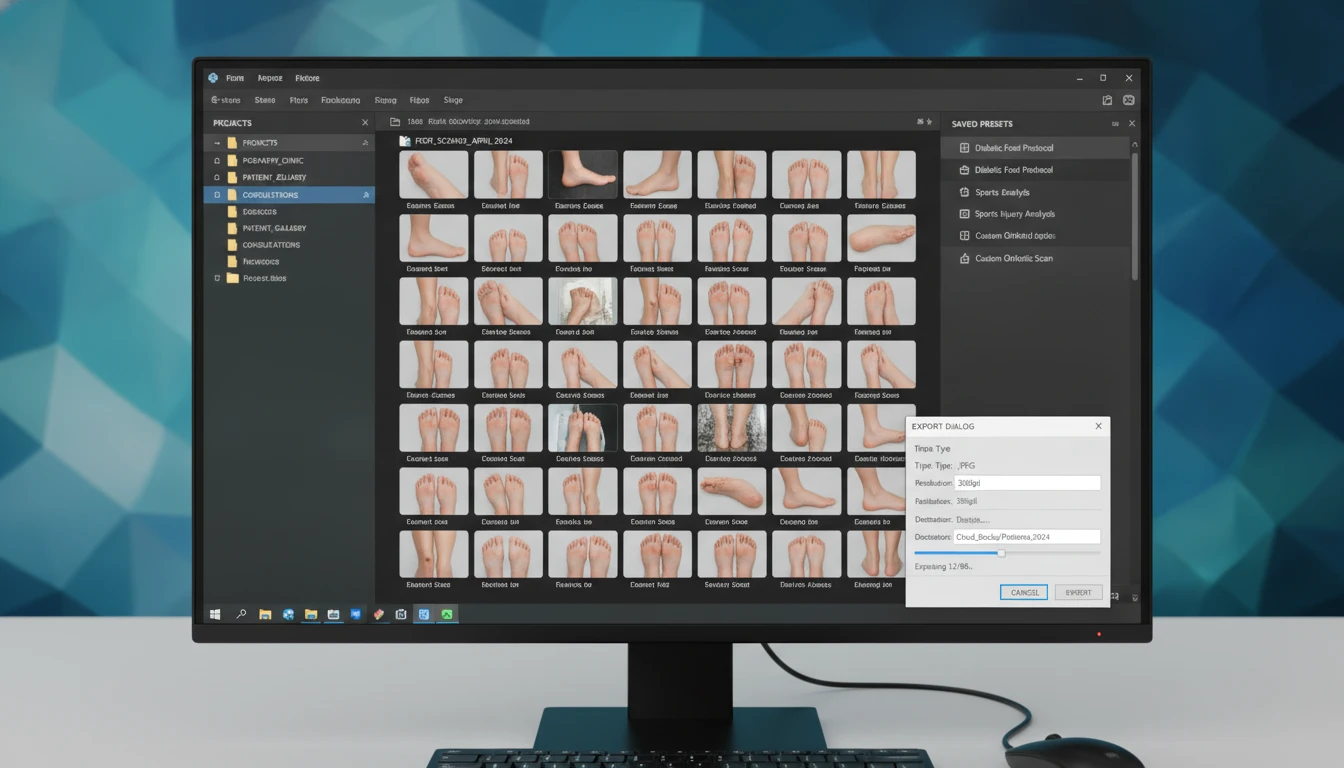Click the folder icon in the path bar
Screen dimensions: 1344x768
pos(395,121)
